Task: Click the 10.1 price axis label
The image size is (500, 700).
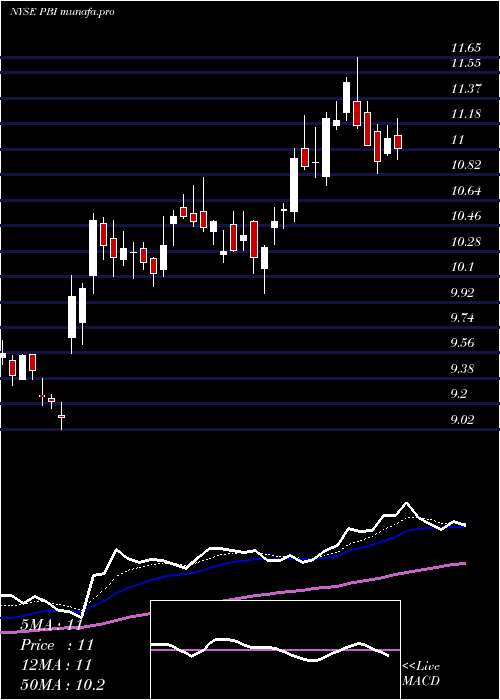Action: point(462,267)
